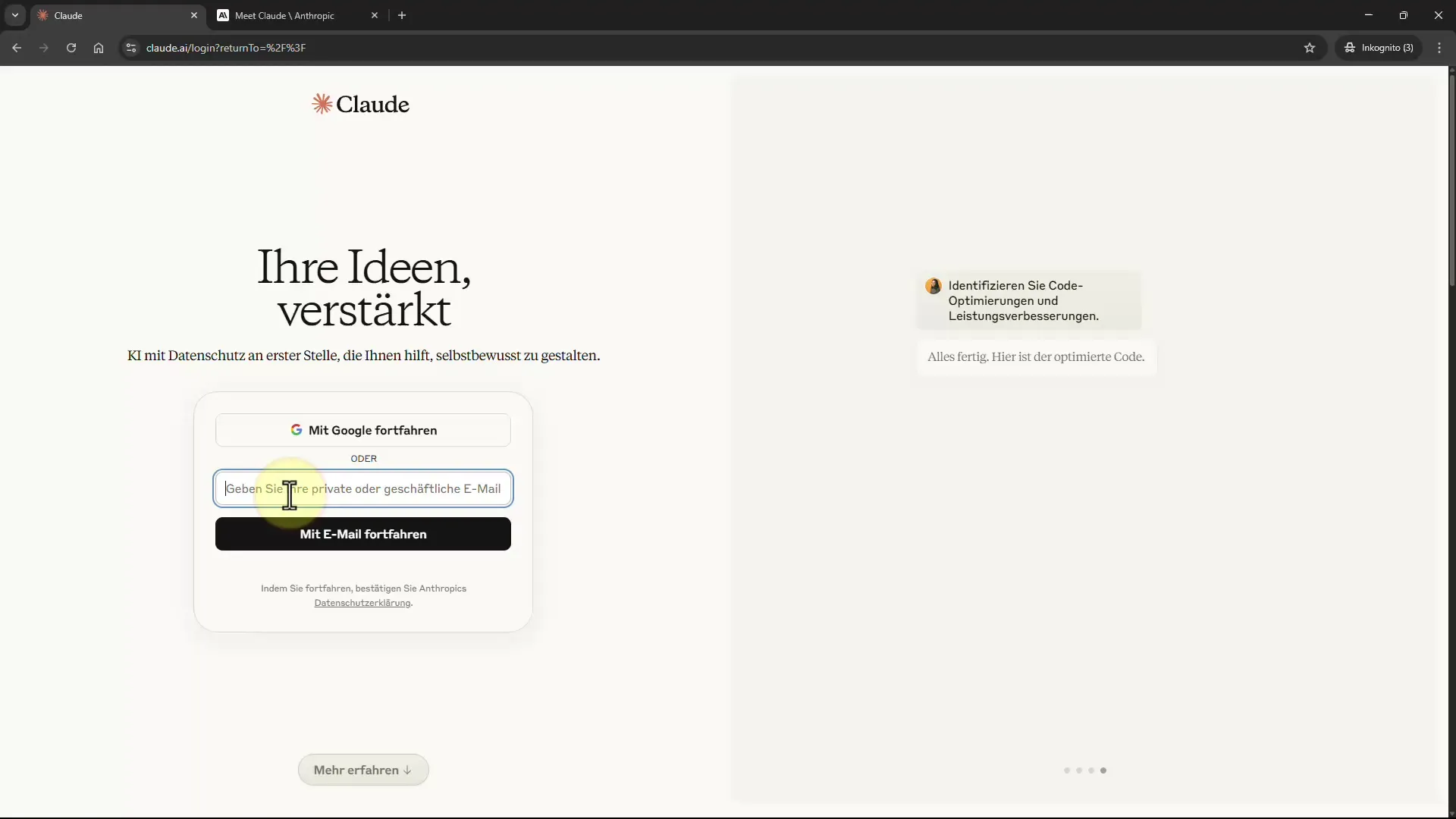Click the 'Alles fertig' response bubble
The width and height of the screenshot is (1456, 819).
tap(1037, 357)
